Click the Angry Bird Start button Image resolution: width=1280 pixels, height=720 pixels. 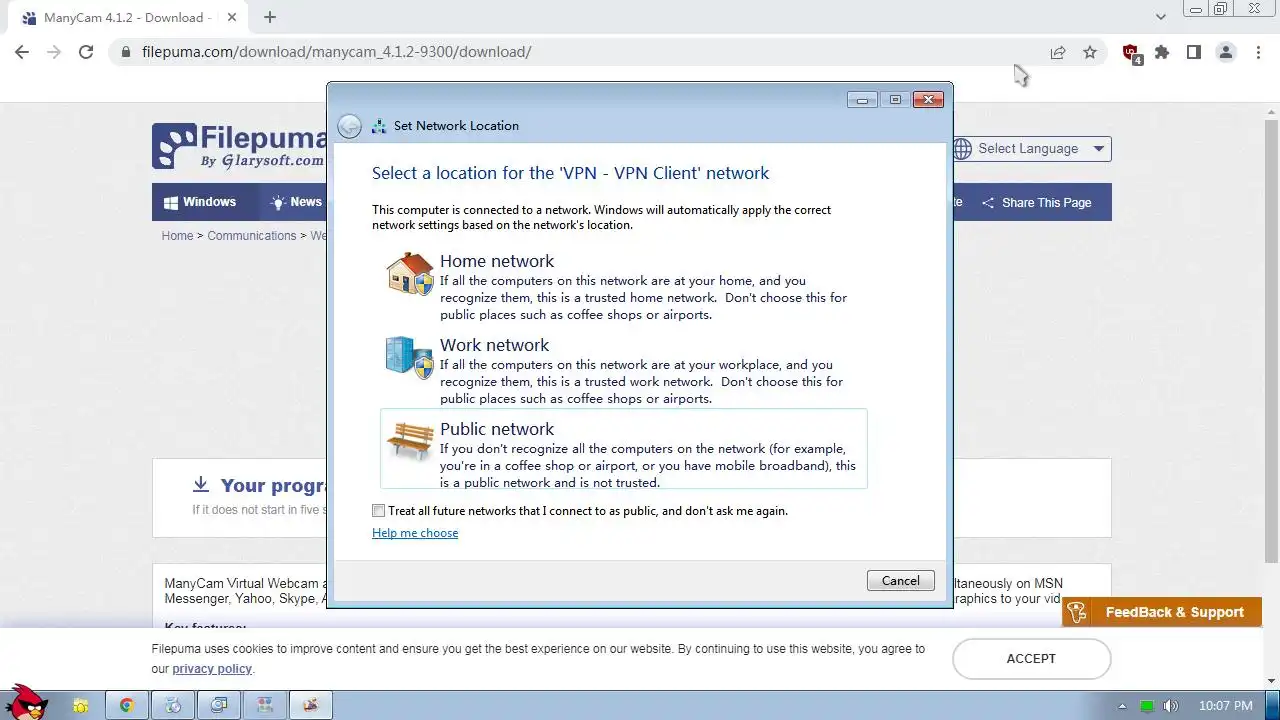coord(27,702)
